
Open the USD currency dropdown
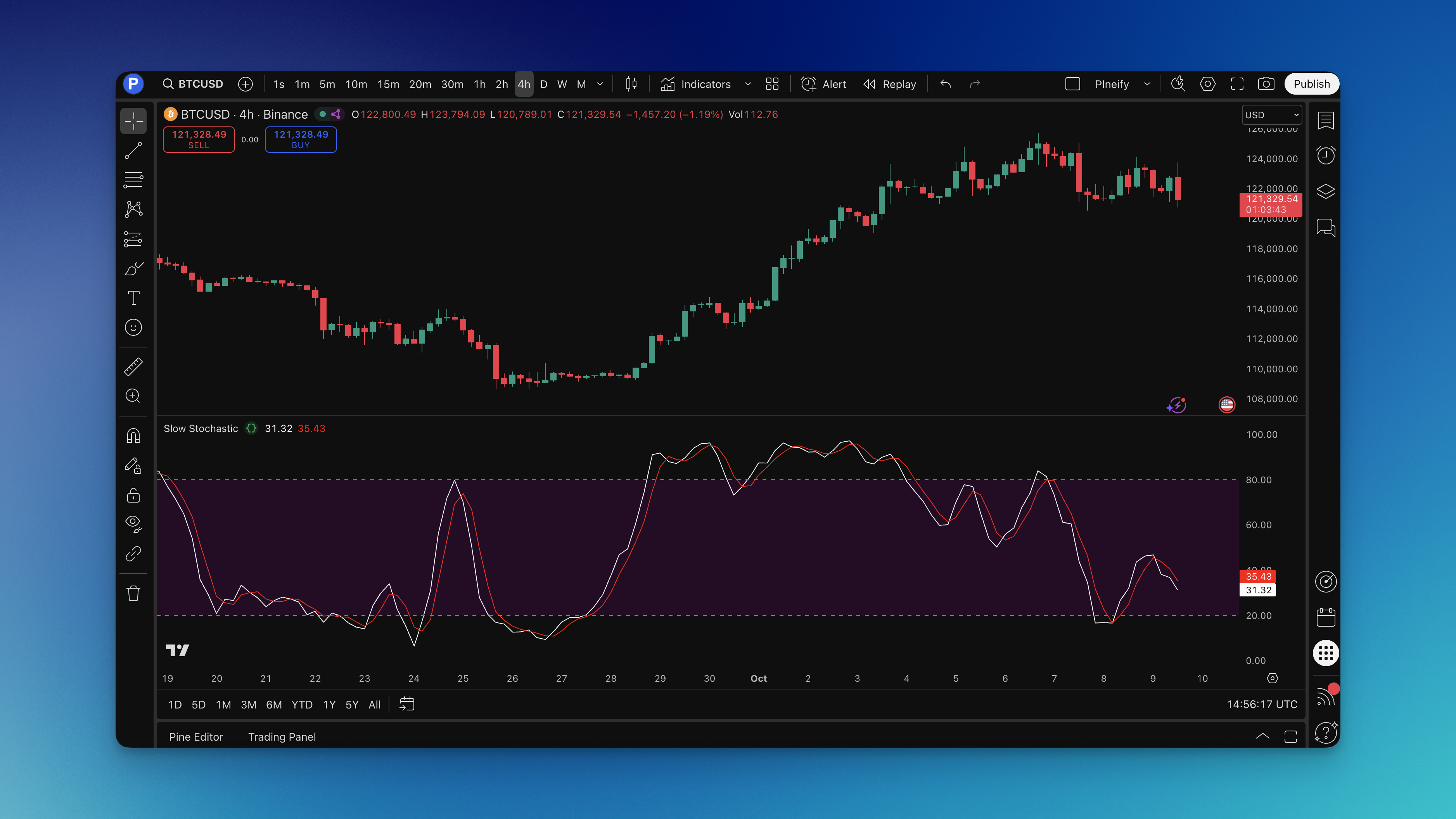click(x=1271, y=115)
